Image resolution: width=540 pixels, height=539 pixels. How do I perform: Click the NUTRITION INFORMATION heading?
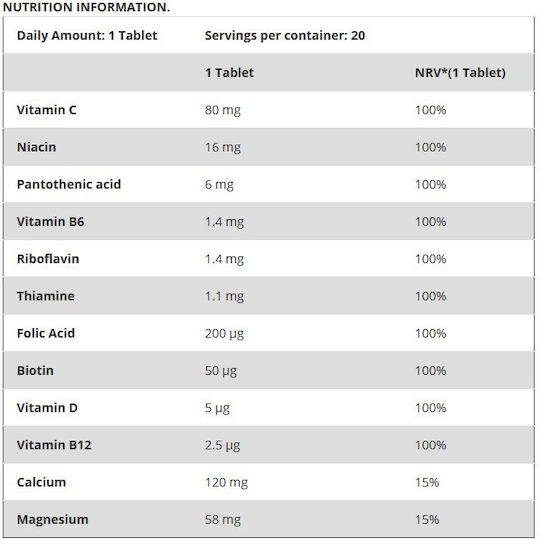tap(86, 7)
